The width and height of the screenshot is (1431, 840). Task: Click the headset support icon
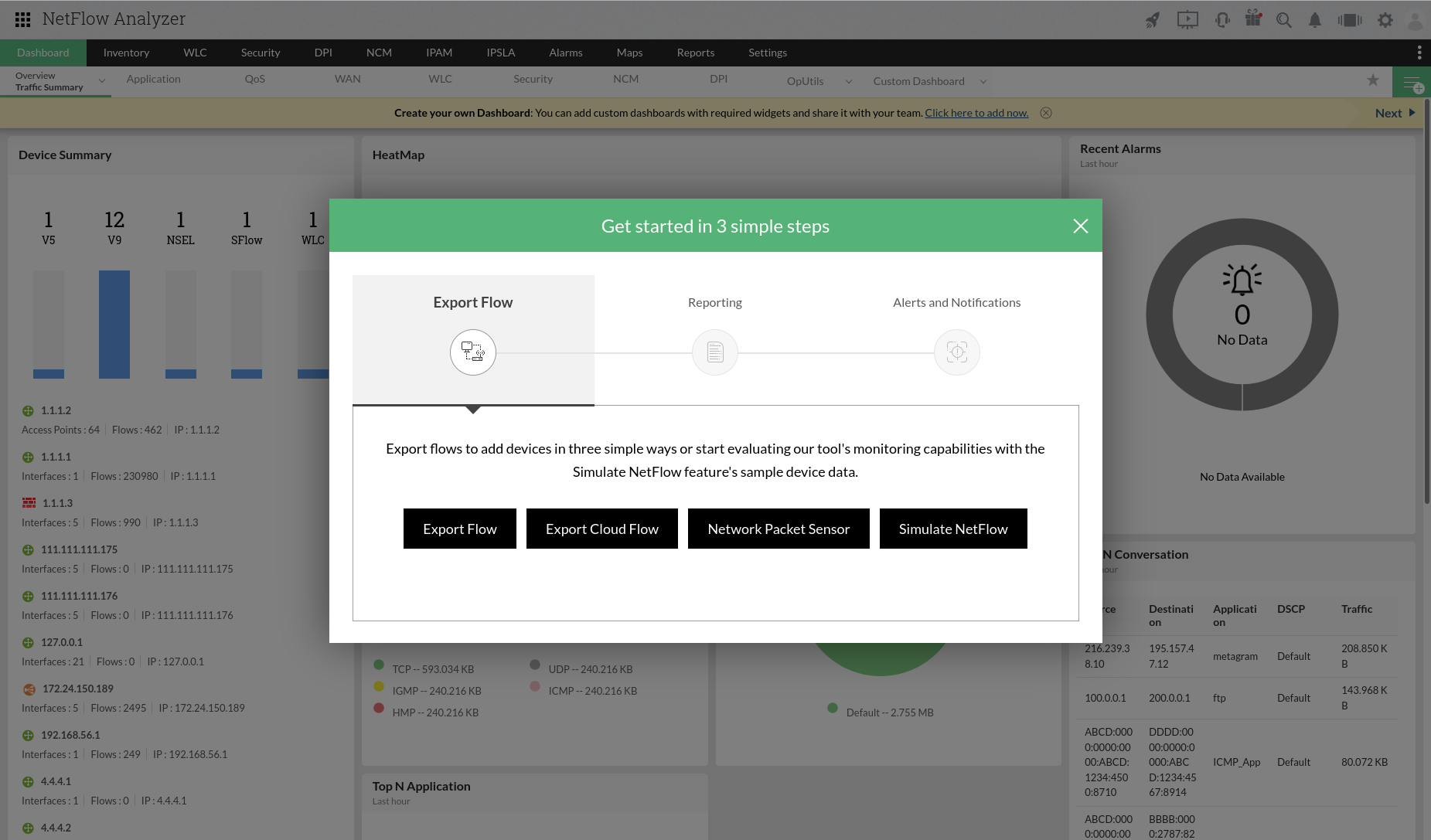click(1222, 20)
